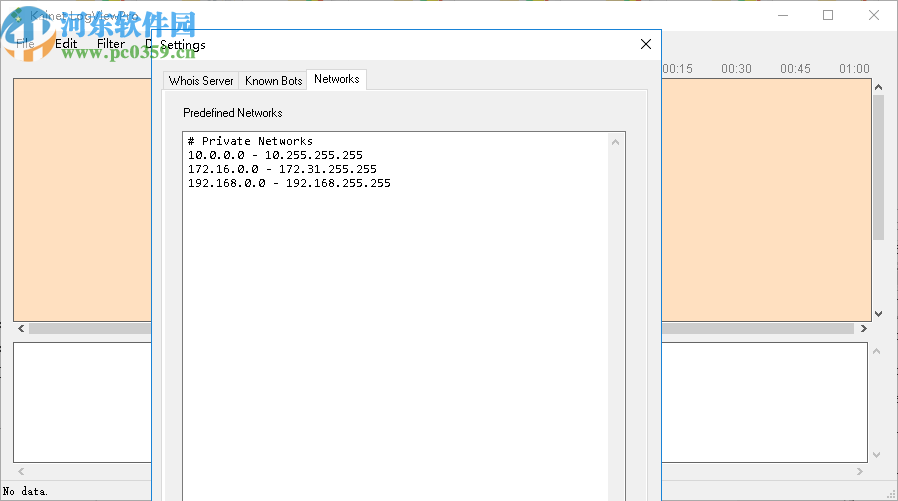The image size is (898, 501).
Task: Click the 192.168.0.0 - 192.168.255.255 range line
Action: (289, 183)
